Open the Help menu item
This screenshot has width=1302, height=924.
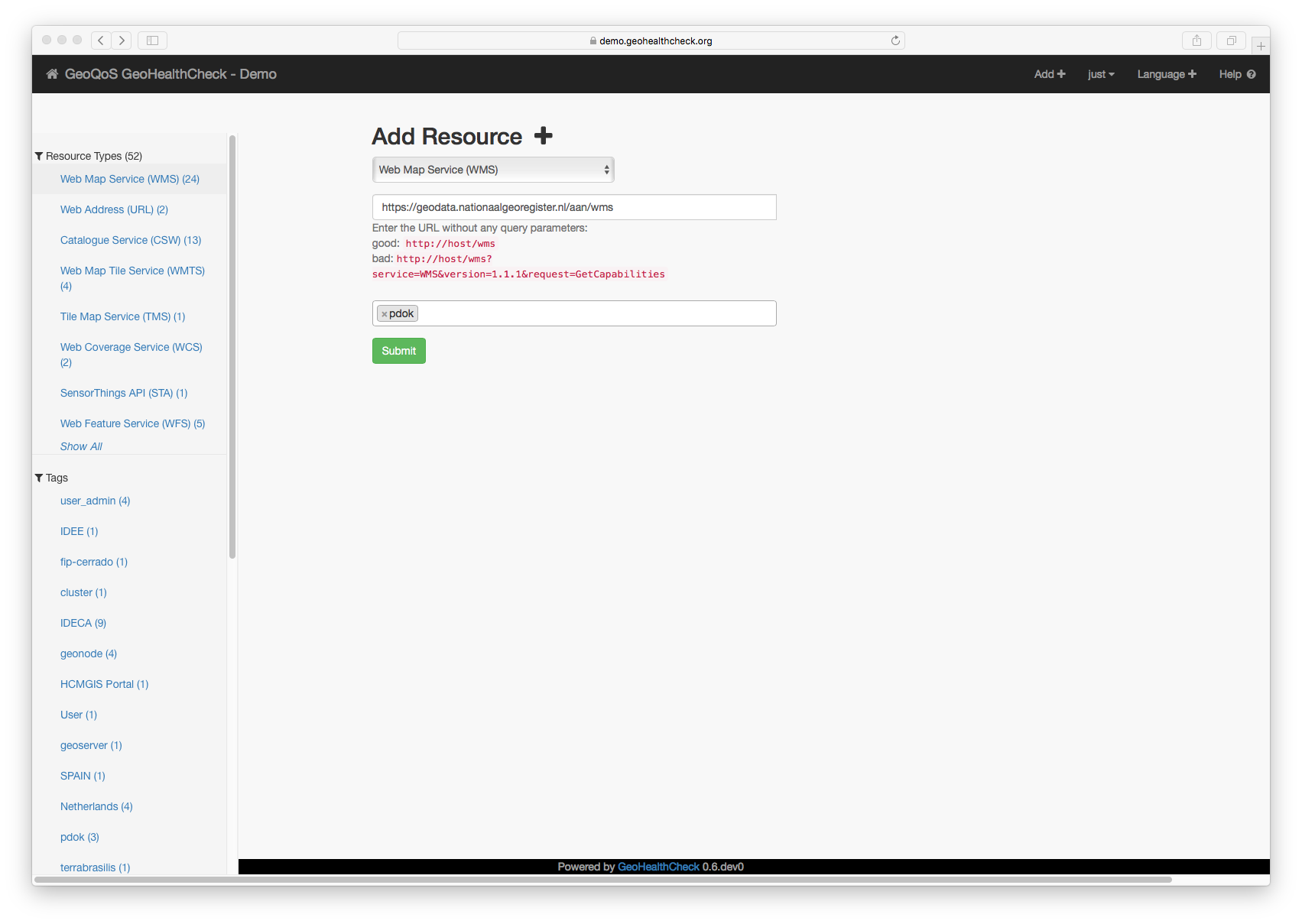[1236, 74]
